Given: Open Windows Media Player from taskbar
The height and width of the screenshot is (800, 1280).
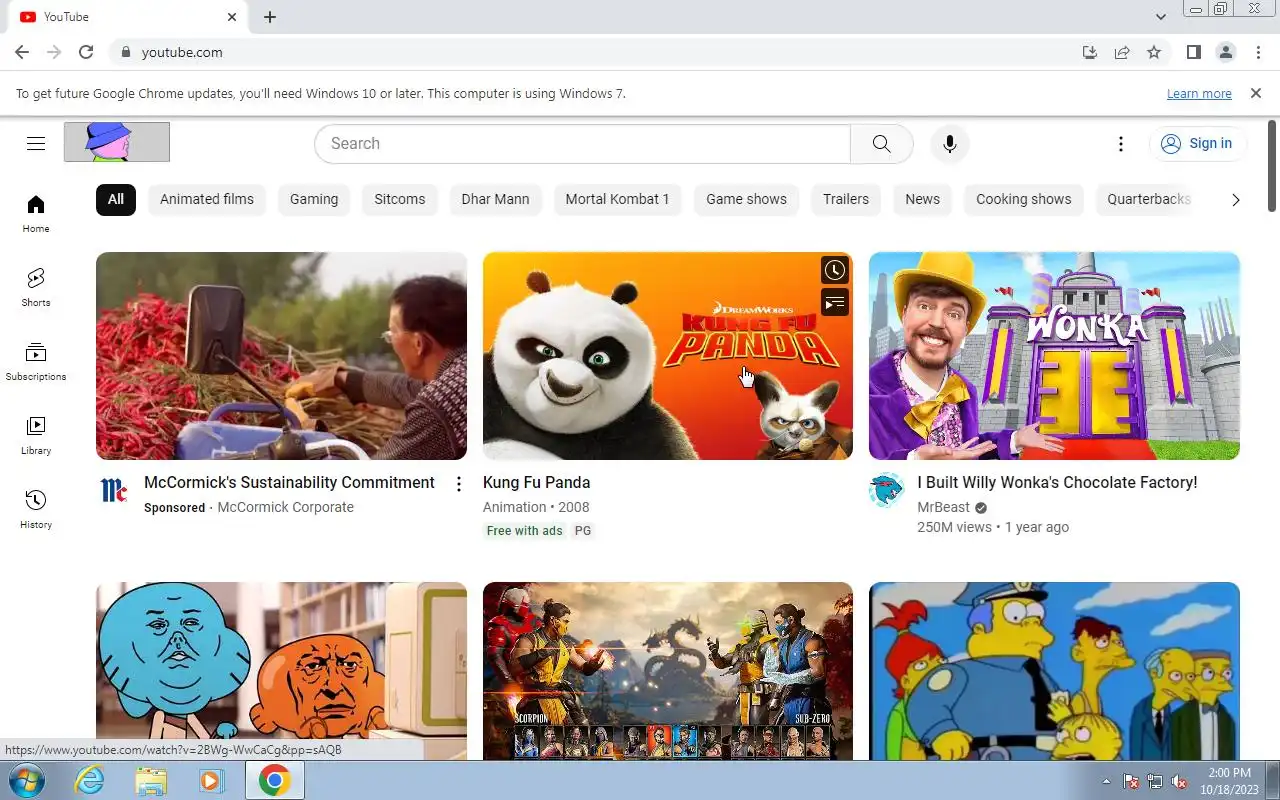Looking at the screenshot, I should (211, 780).
